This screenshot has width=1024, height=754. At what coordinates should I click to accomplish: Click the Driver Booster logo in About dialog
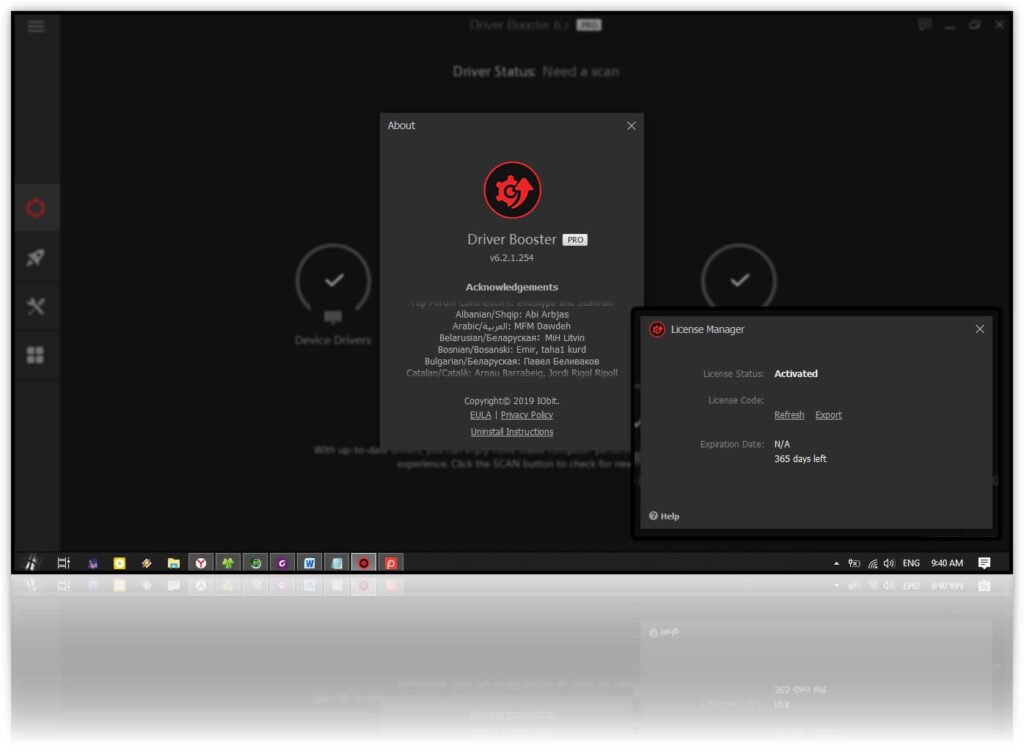point(512,190)
